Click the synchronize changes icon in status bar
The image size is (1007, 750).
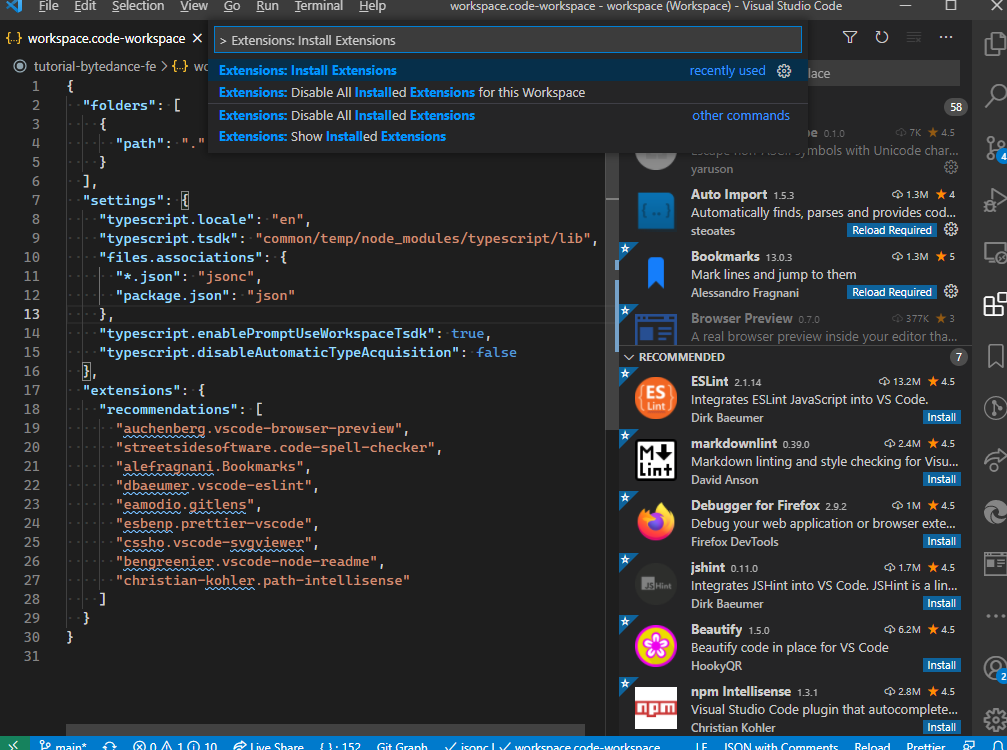(110, 746)
